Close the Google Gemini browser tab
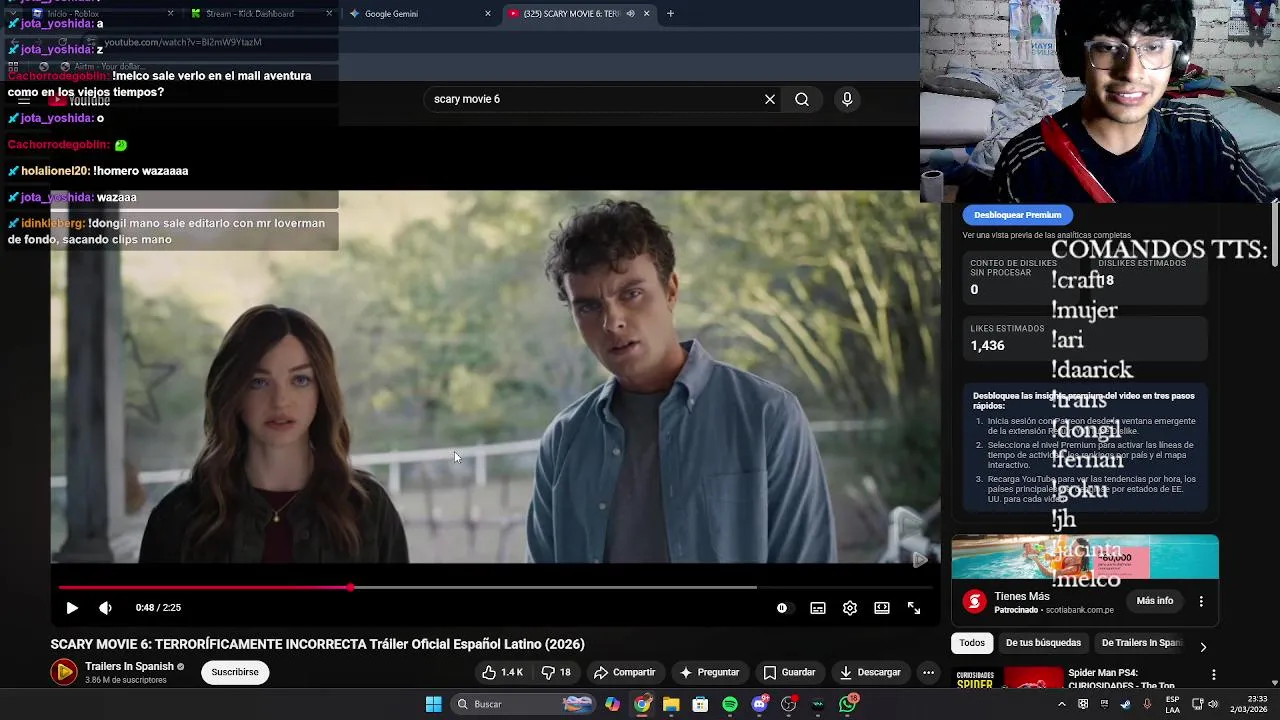1280x720 pixels. point(488,14)
